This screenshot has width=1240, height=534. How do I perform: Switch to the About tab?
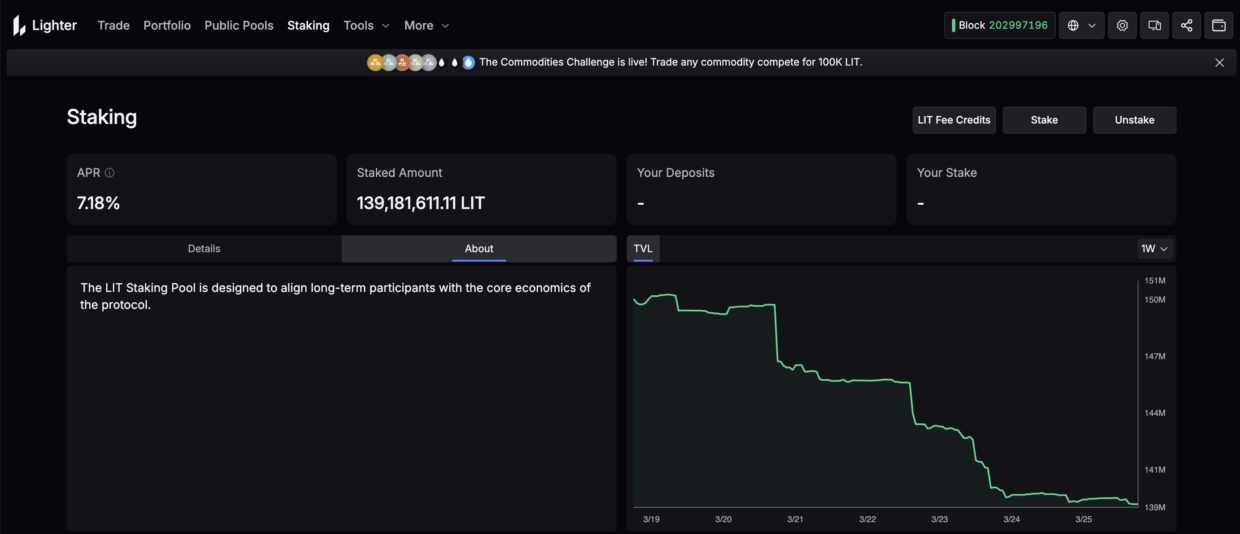[479, 248]
